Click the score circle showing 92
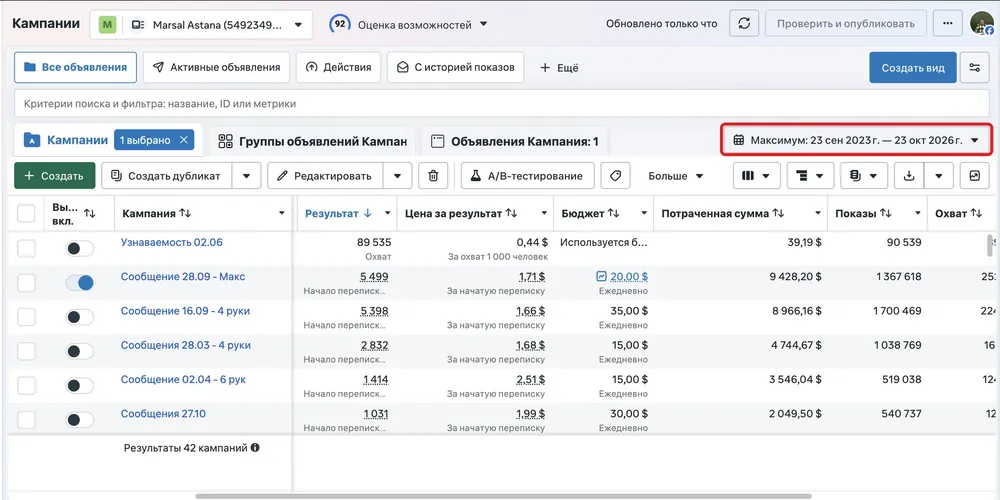1000x500 pixels. [340, 24]
